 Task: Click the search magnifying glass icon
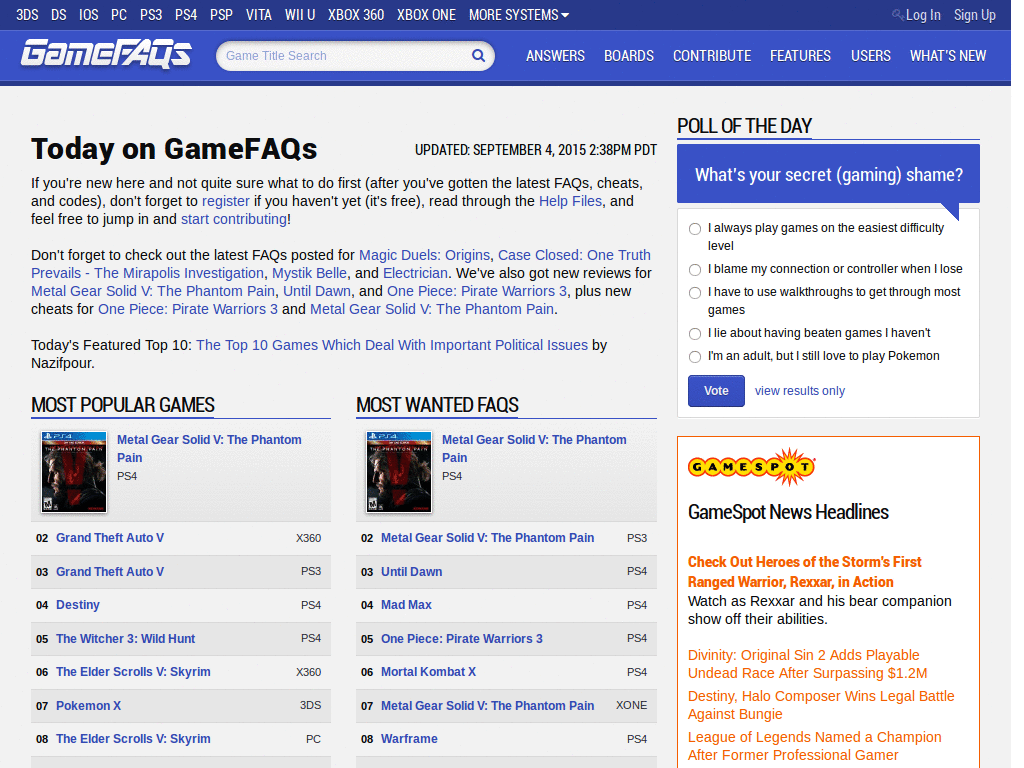(478, 55)
